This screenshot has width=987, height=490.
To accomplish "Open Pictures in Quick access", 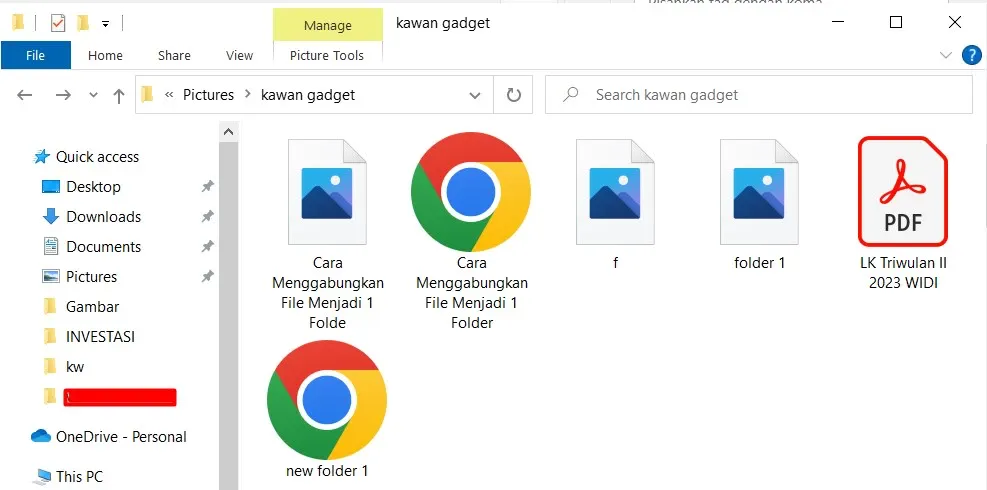I will (91, 276).
